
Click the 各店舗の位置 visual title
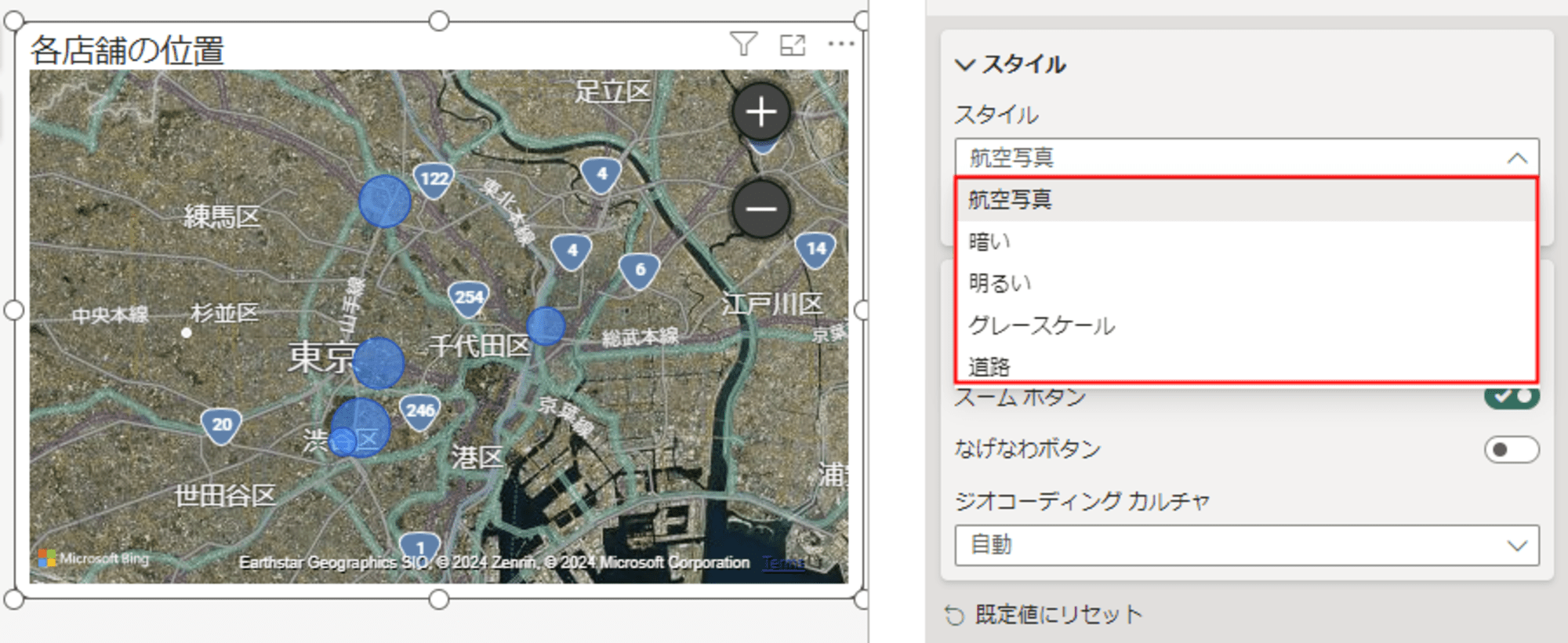(127, 50)
